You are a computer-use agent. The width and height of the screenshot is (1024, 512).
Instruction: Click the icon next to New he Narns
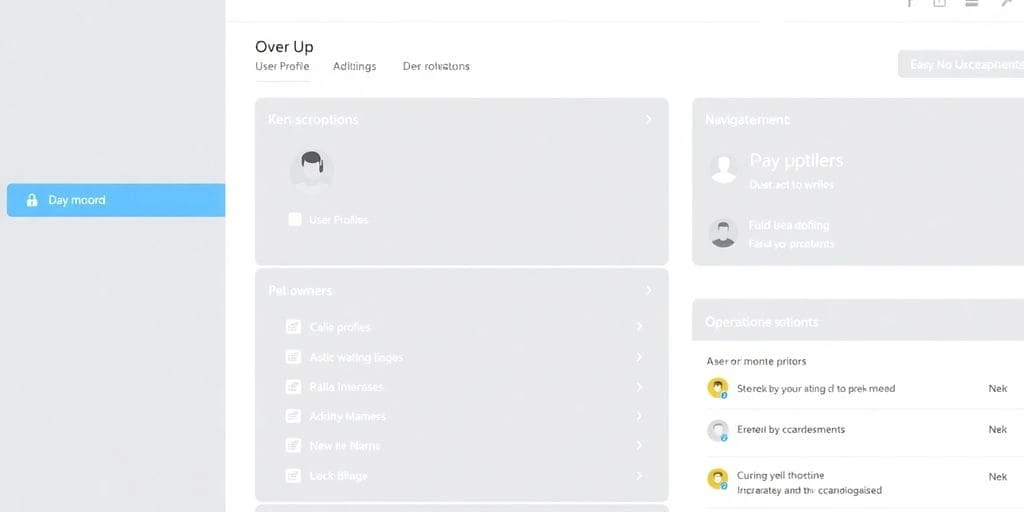coord(293,445)
